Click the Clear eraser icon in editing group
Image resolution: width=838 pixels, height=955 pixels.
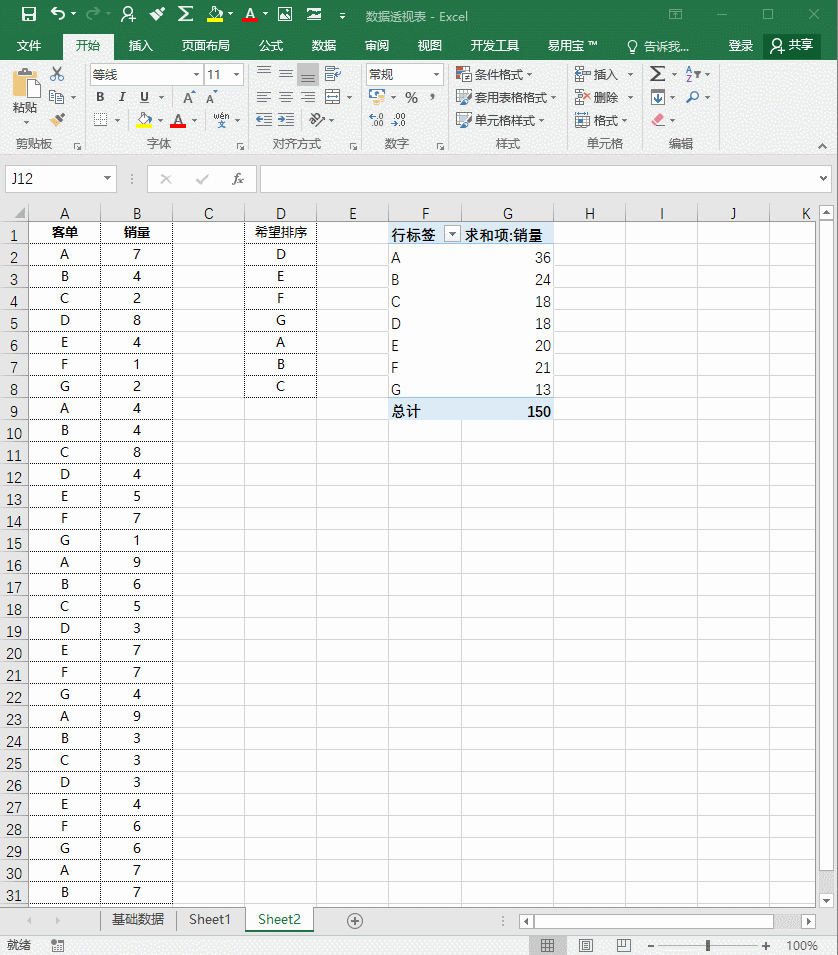coord(658,120)
